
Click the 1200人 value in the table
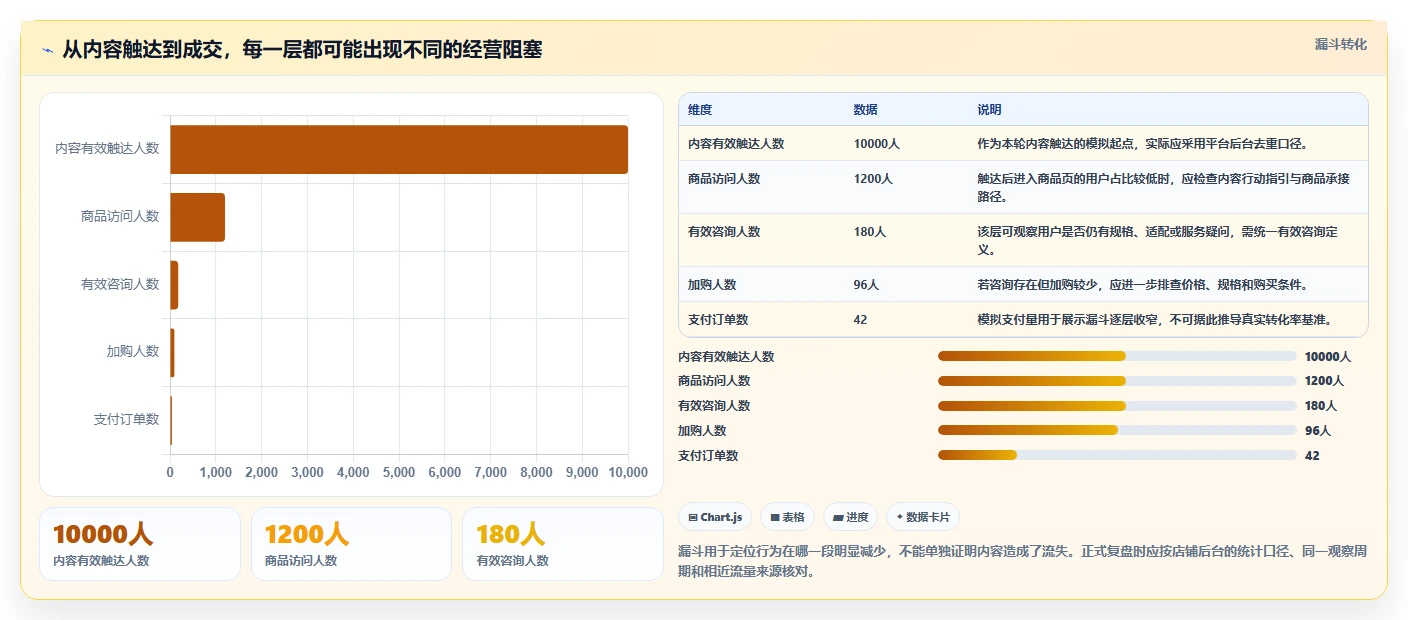pos(873,179)
